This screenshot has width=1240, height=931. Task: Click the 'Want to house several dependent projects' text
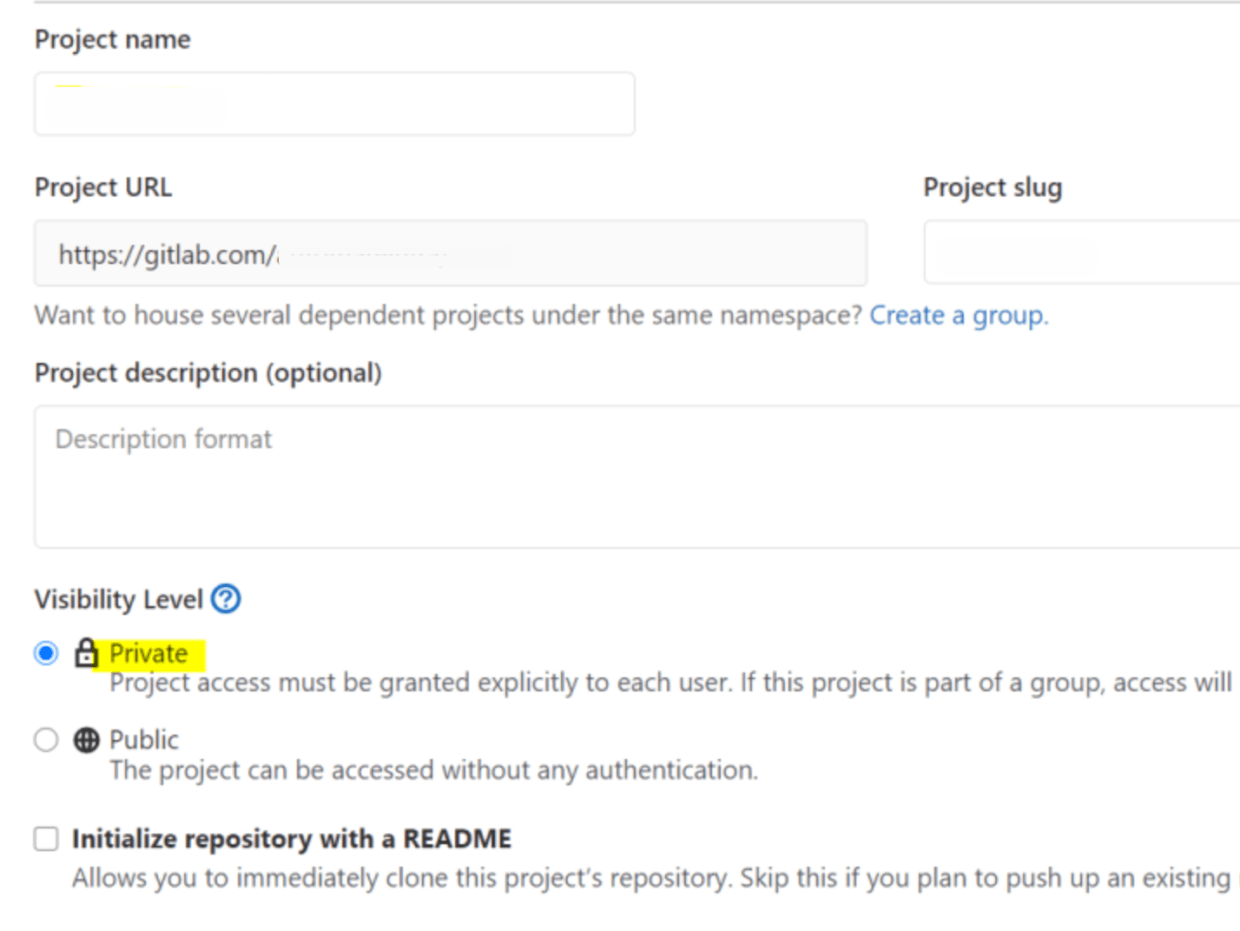[x=448, y=316]
